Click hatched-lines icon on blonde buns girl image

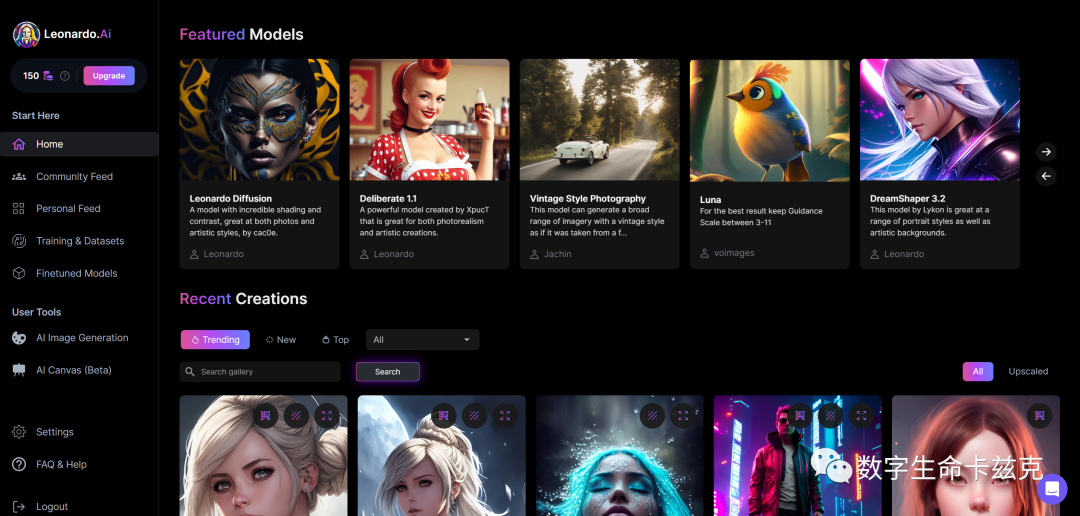(296, 415)
